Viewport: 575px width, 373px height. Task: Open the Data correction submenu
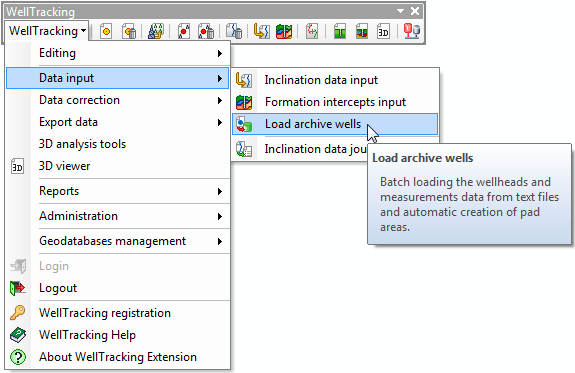[117, 100]
